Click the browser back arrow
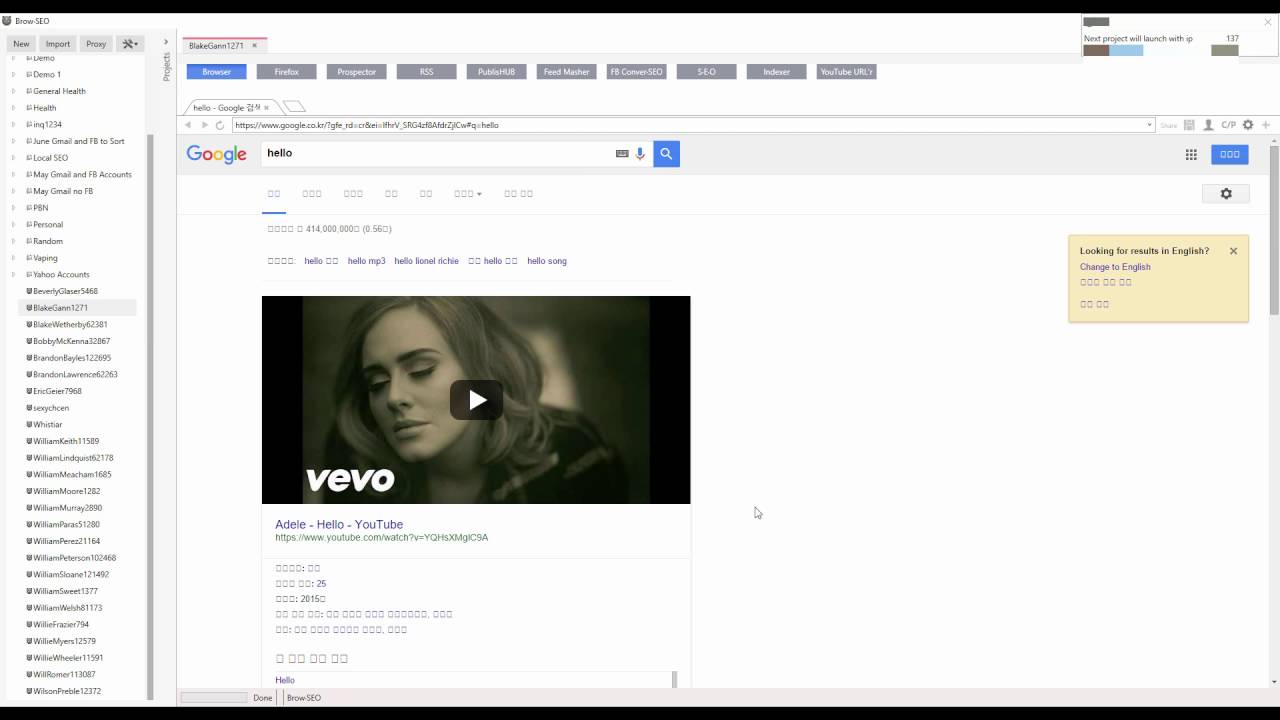Viewport: 1280px width, 720px height. point(188,125)
